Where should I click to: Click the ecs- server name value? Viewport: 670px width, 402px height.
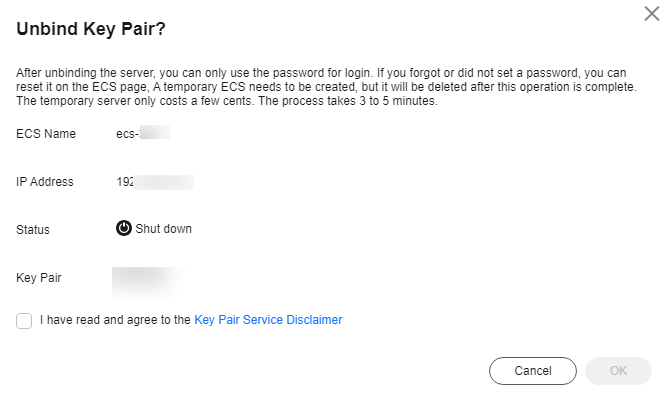[x=143, y=133]
